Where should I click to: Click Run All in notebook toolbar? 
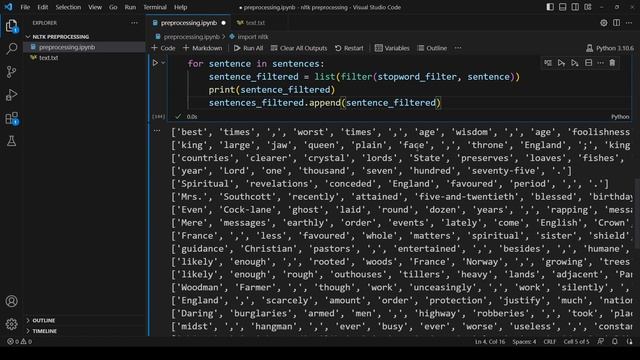[249, 48]
